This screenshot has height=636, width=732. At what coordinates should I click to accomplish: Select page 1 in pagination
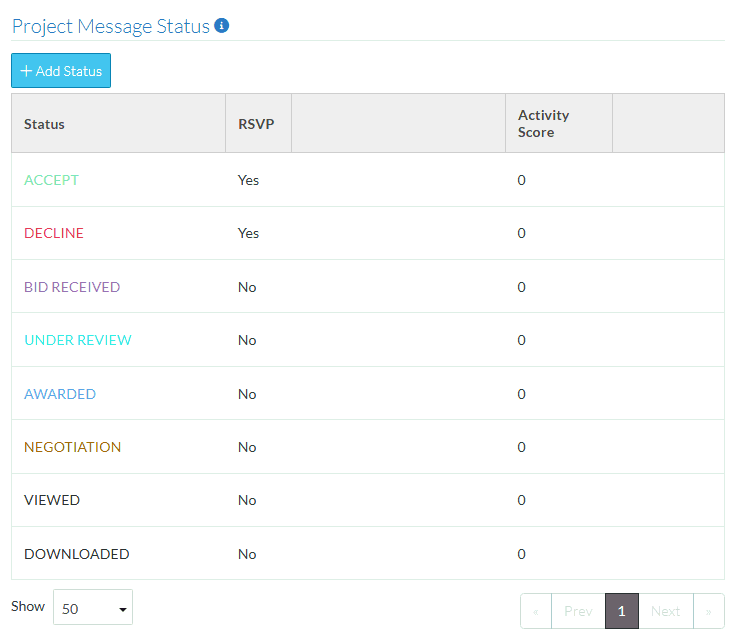621,611
